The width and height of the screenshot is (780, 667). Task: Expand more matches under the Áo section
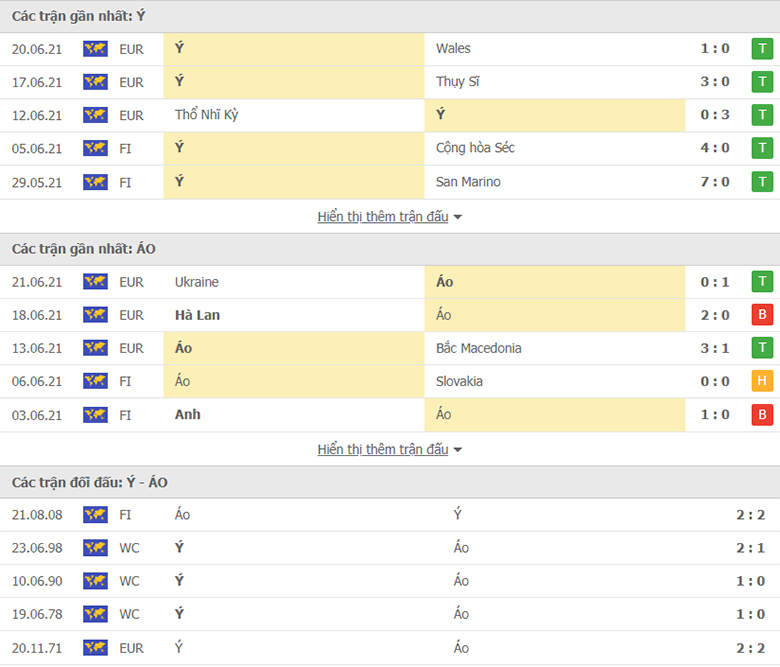click(383, 450)
